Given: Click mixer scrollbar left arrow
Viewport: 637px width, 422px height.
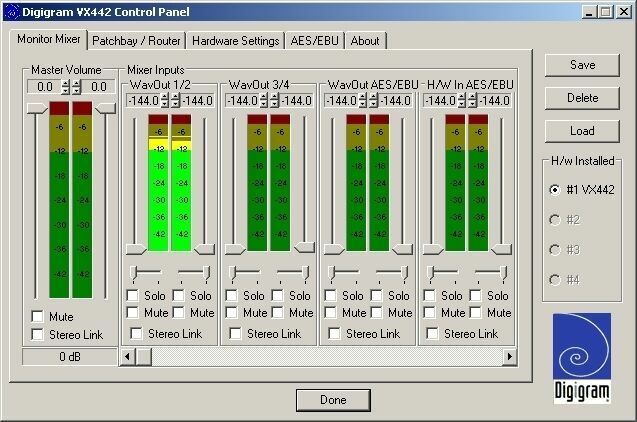Looking at the screenshot, I should tap(128, 357).
